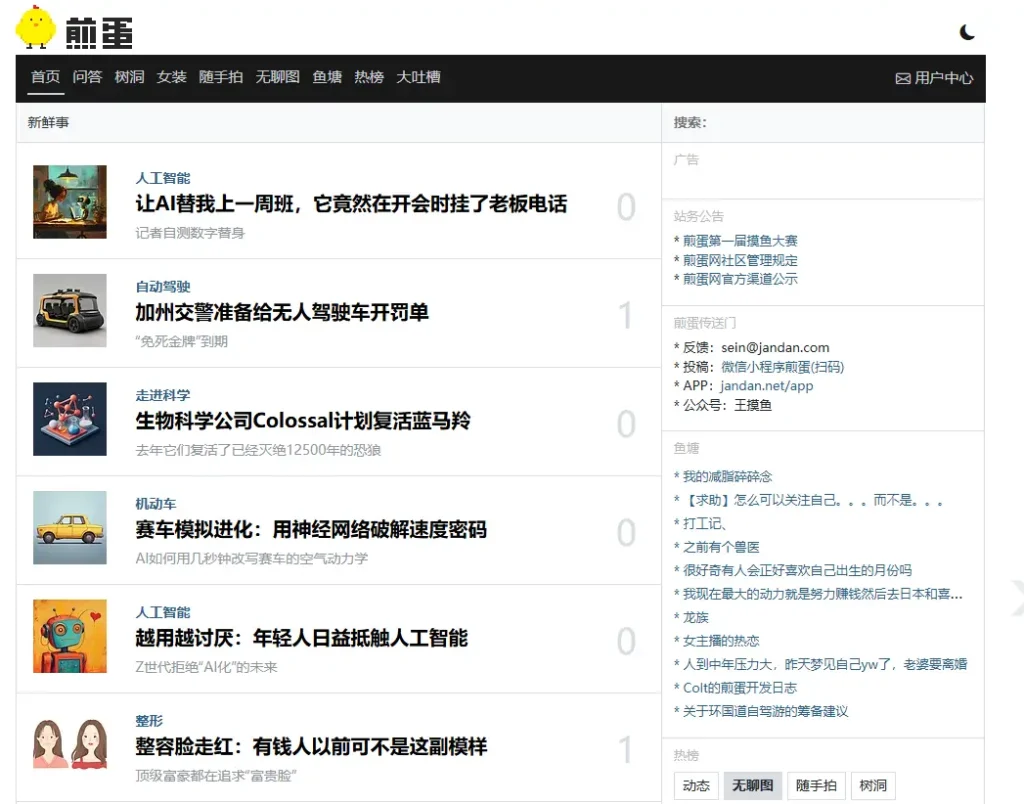Viewport: 1024px width, 804px height.
Task: Open 煎蛋网社区管理规定
Action: click(740, 260)
